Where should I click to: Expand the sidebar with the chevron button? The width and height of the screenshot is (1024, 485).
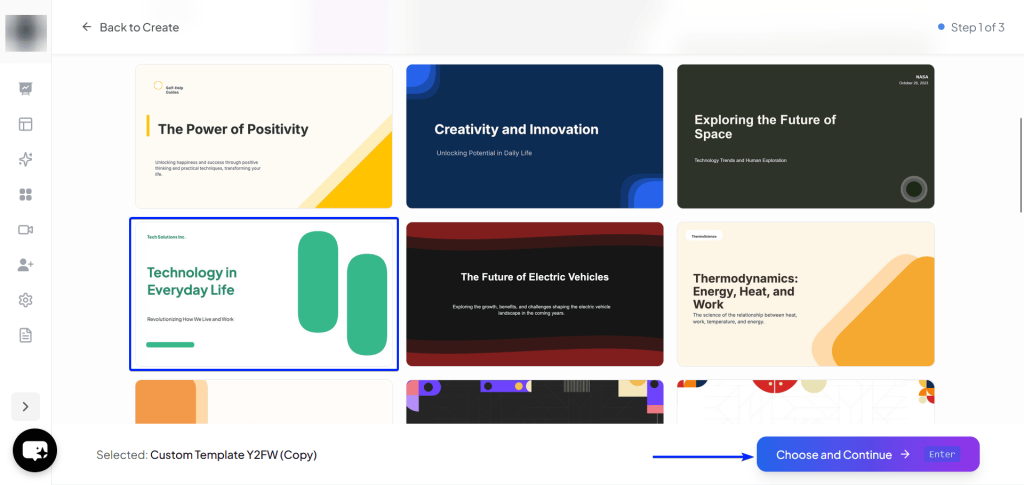point(26,407)
